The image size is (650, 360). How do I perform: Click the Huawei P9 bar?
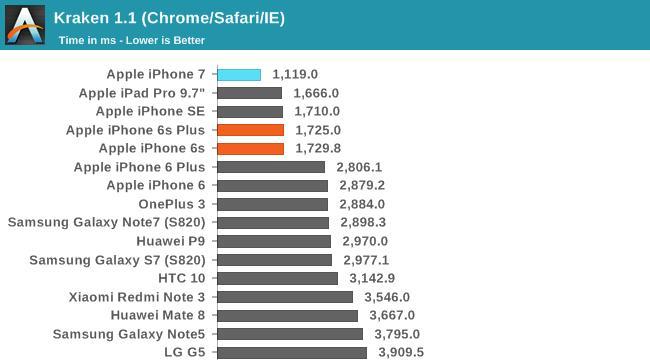(274, 241)
